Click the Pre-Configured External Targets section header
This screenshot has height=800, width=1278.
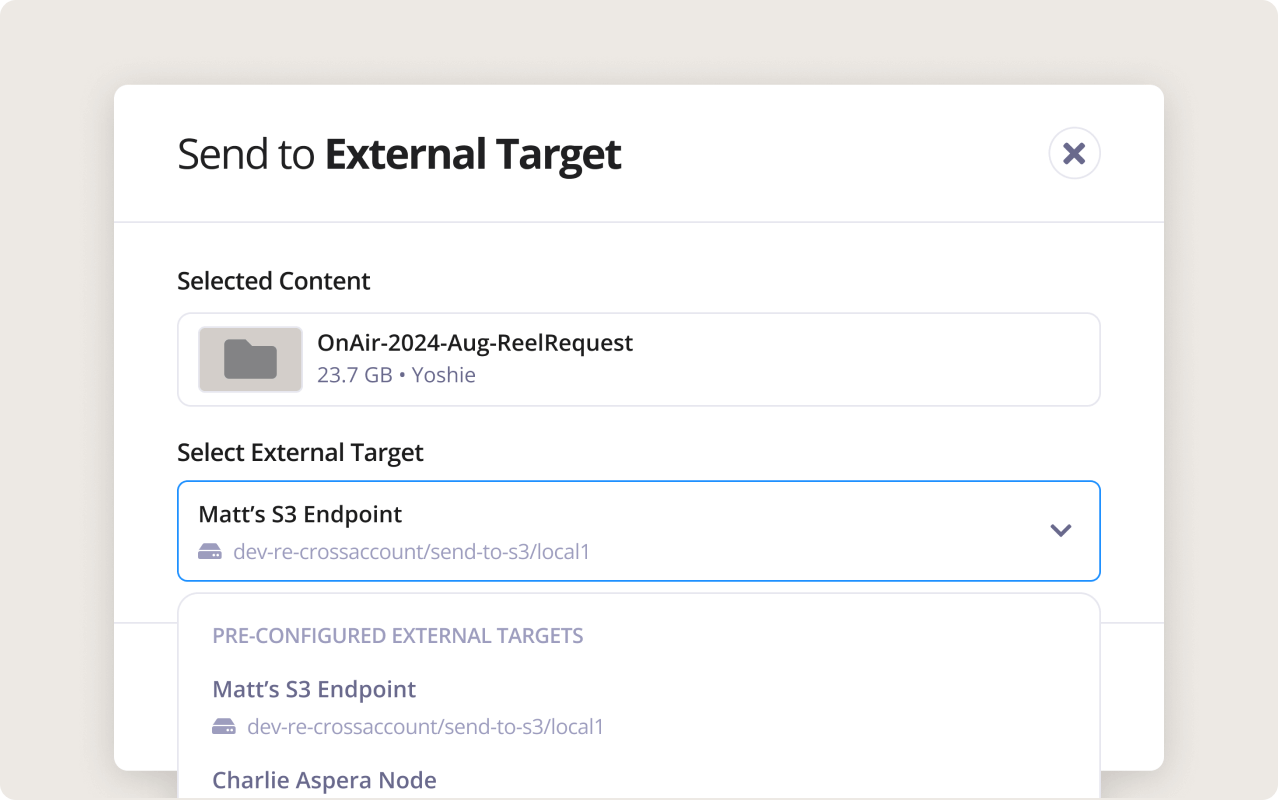[397, 636]
